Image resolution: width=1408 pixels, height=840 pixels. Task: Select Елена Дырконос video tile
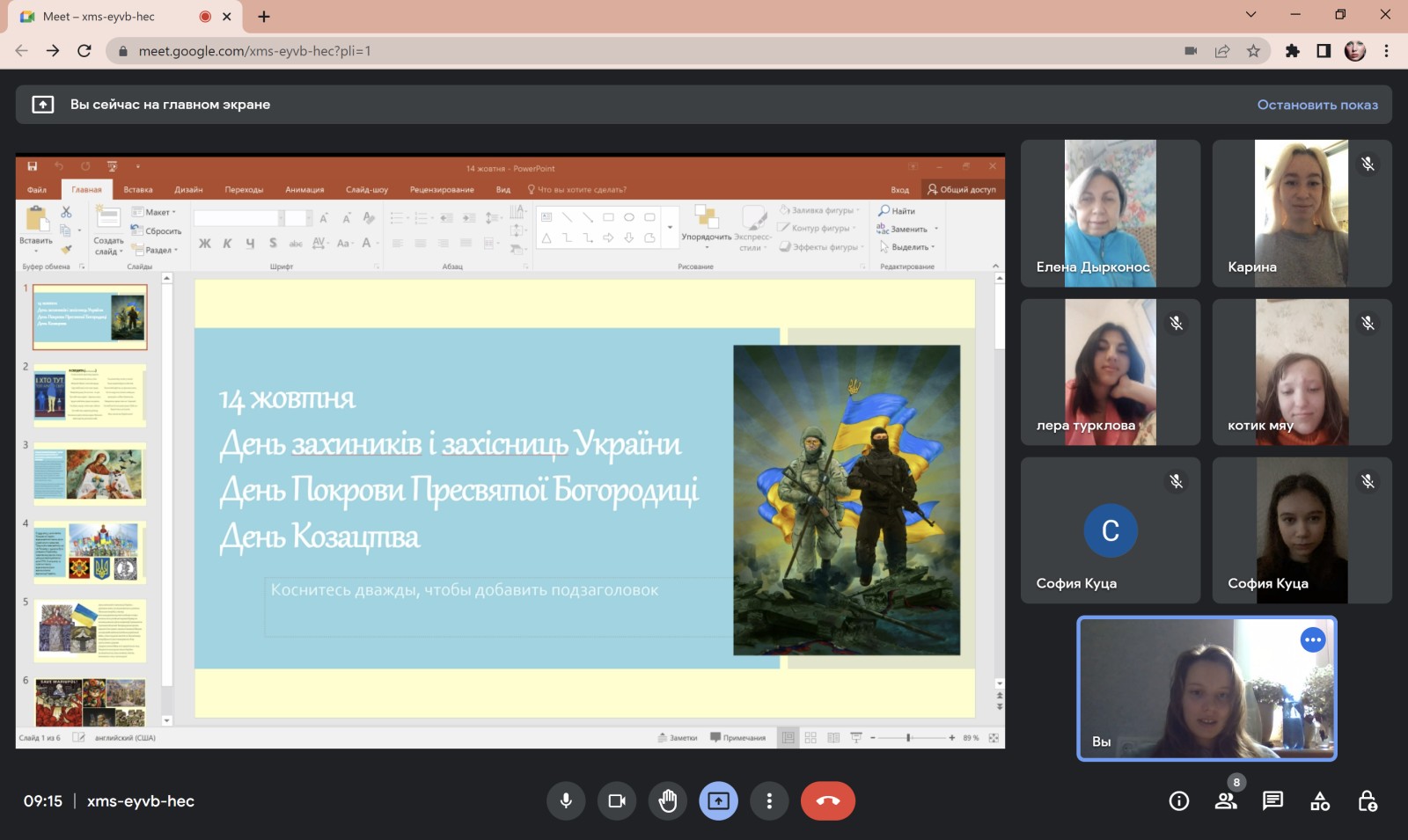pyautogui.click(x=1111, y=213)
